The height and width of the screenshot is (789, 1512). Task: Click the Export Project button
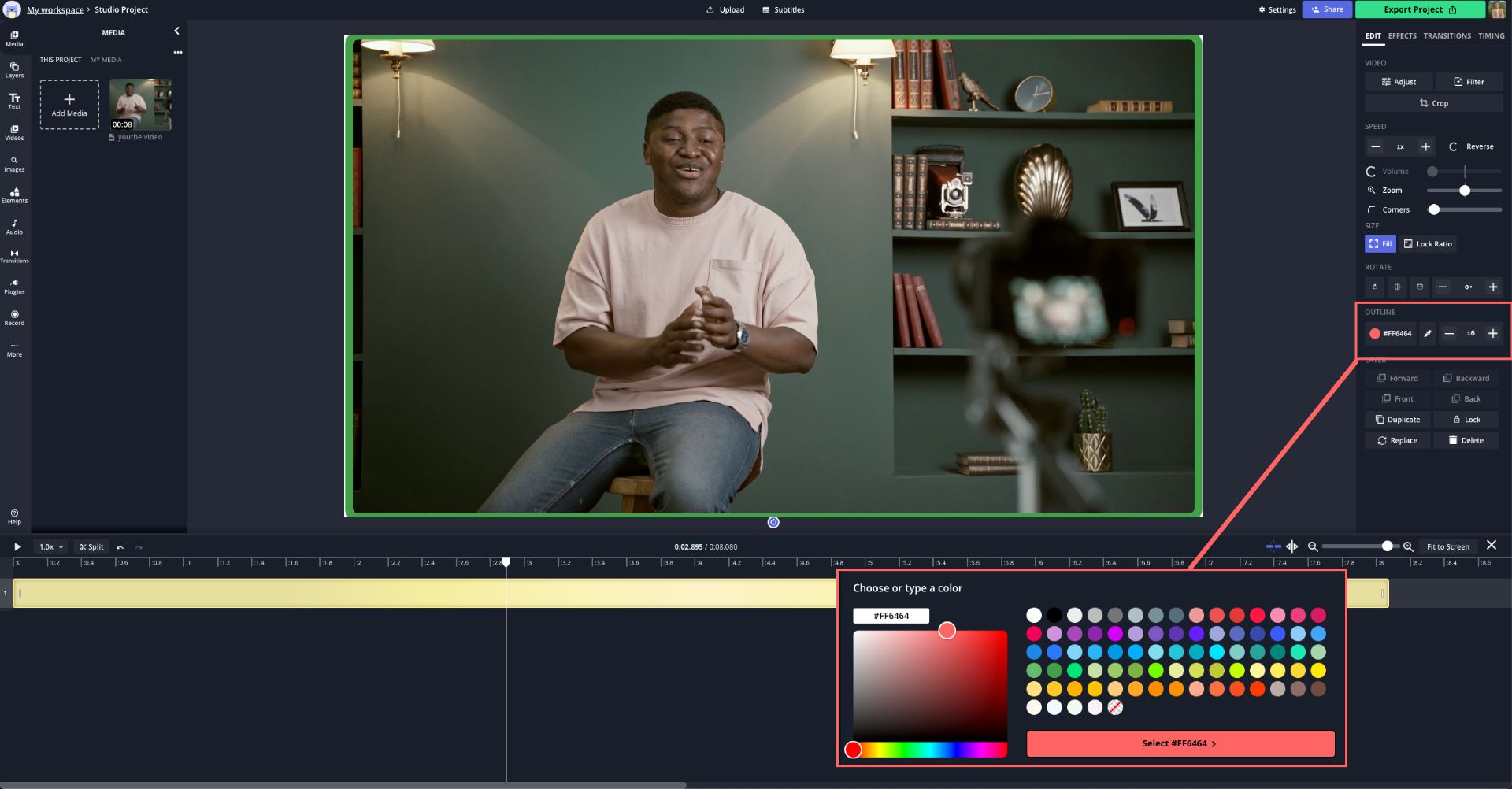pyautogui.click(x=1419, y=10)
